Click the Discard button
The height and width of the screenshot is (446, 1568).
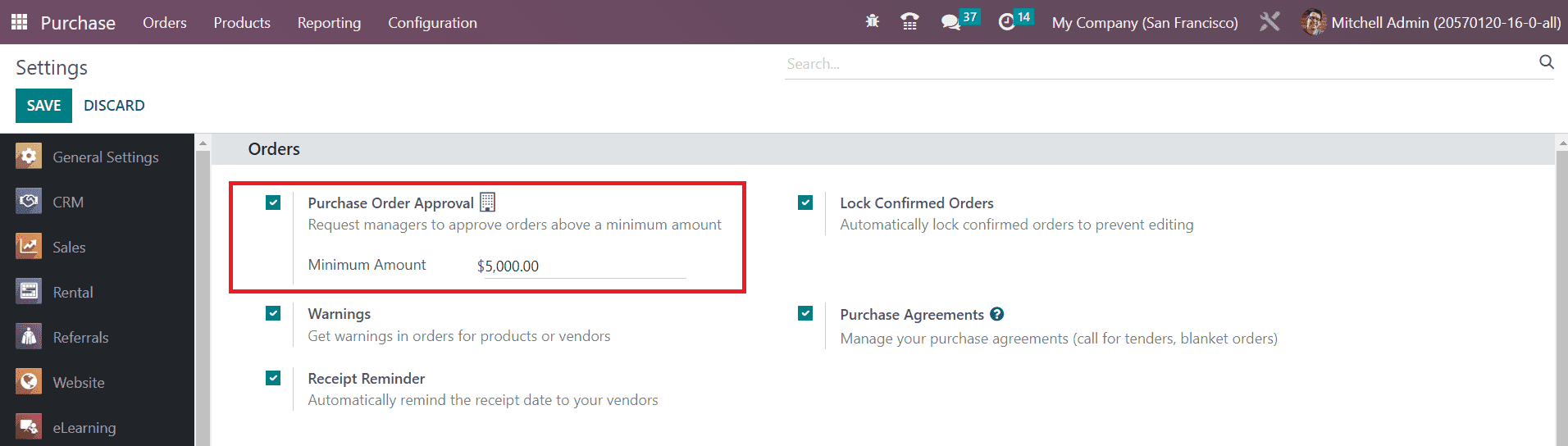[x=114, y=106]
